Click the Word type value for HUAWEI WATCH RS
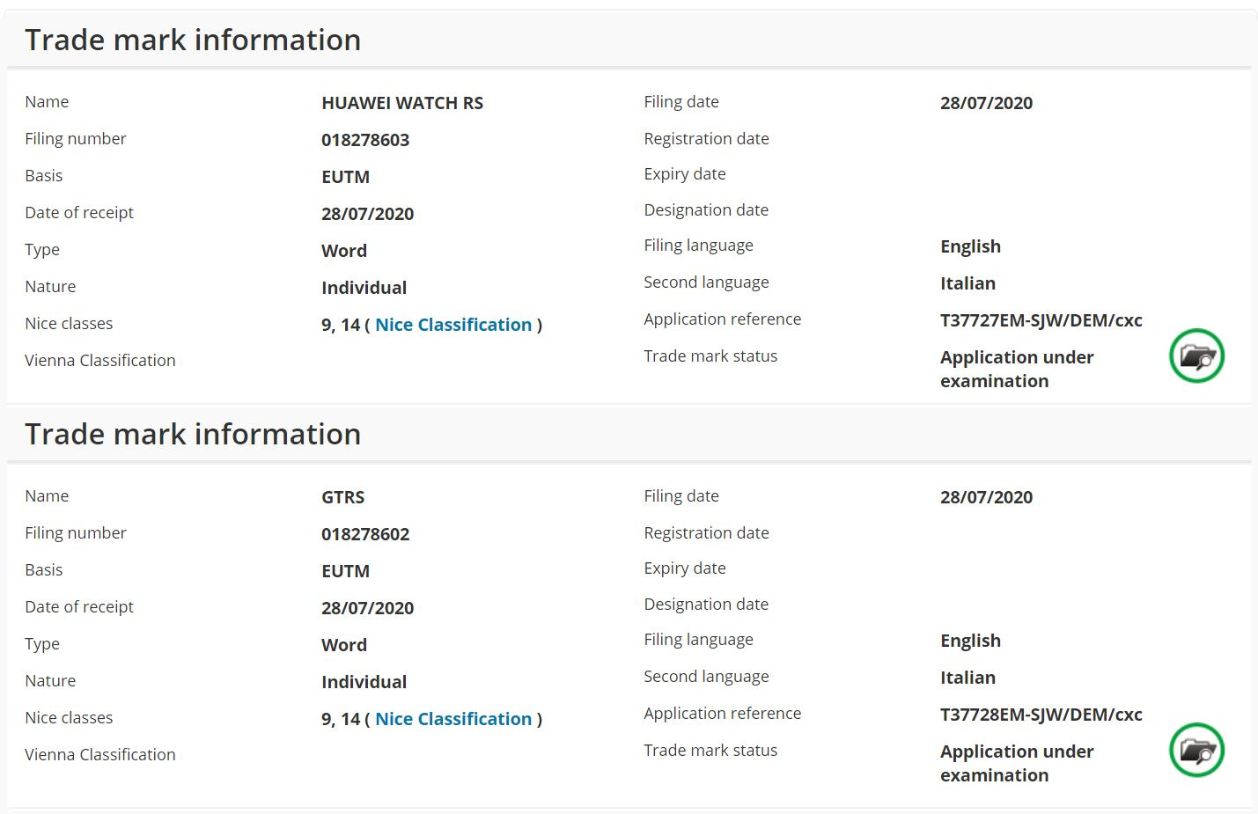 tap(344, 251)
